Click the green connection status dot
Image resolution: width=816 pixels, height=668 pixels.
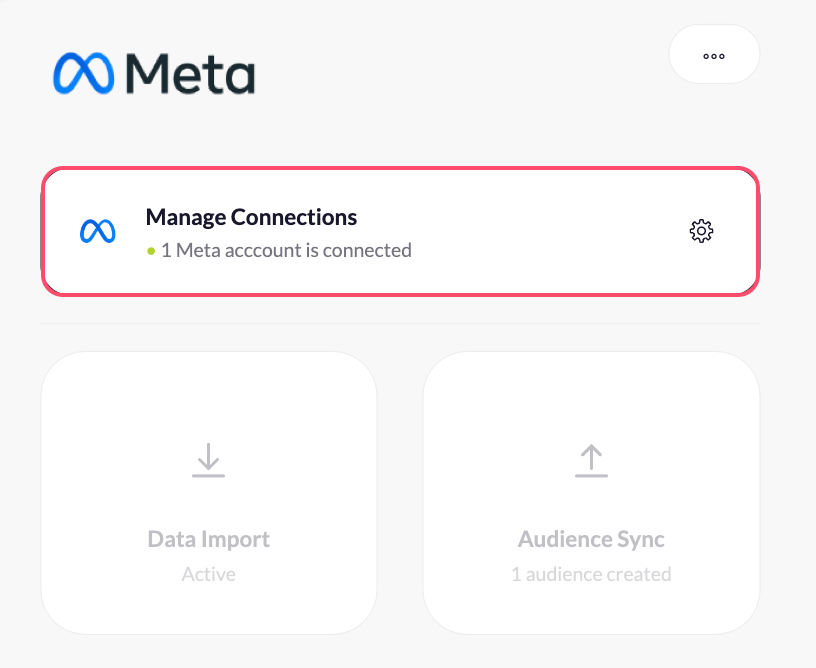[151, 251]
